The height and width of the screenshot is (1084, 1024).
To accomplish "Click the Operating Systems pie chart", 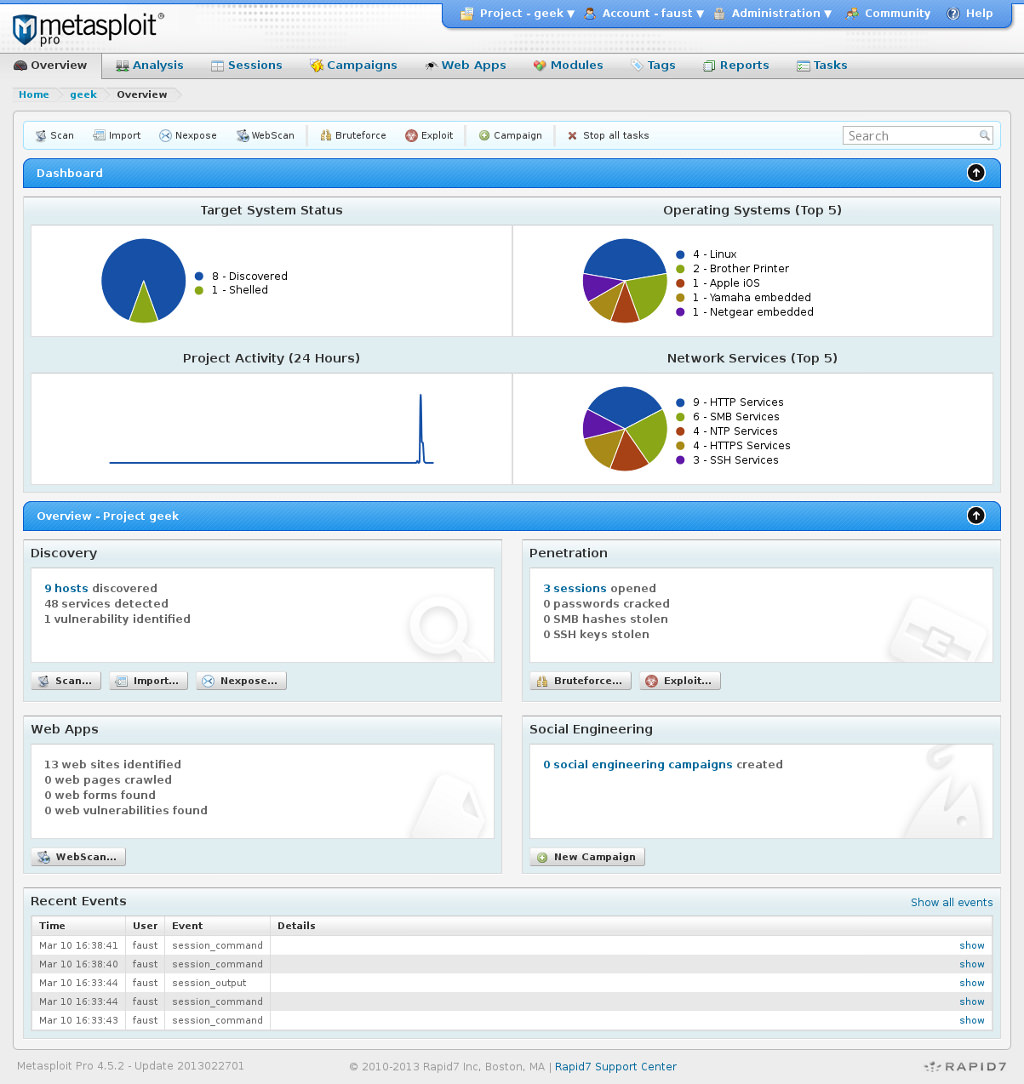I will point(625,281).
